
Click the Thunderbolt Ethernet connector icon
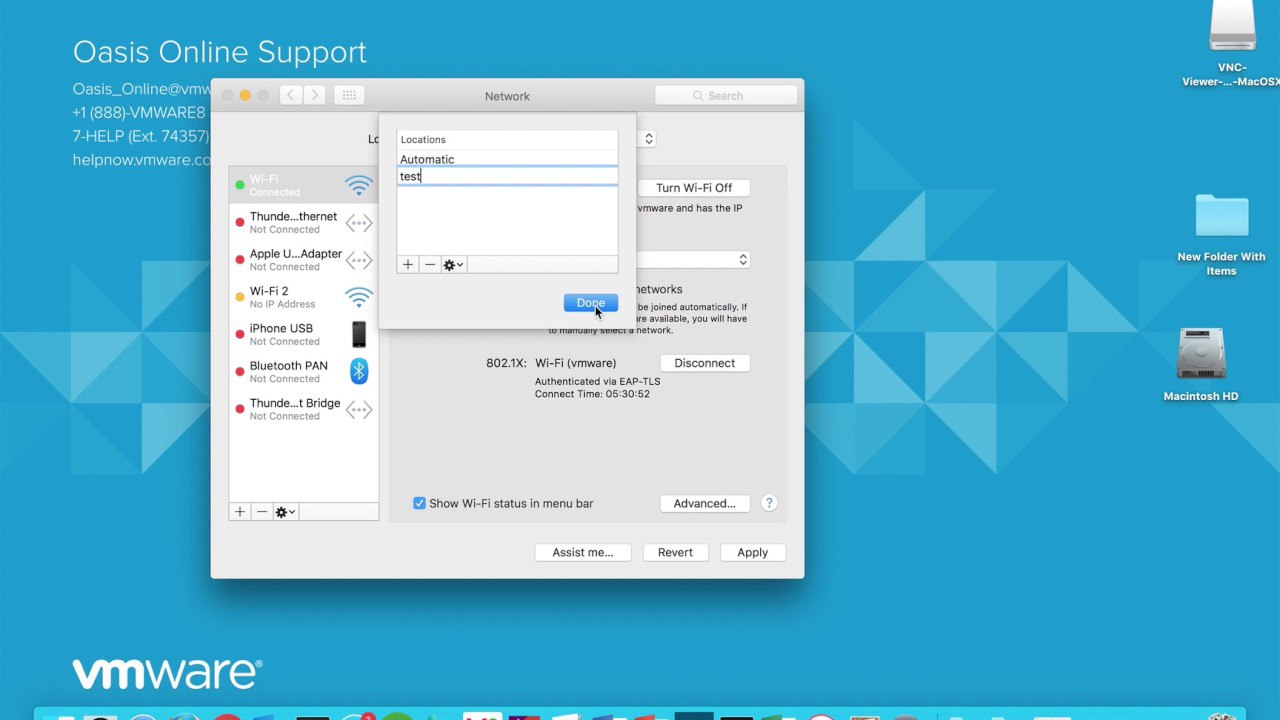tap(359, 223)
